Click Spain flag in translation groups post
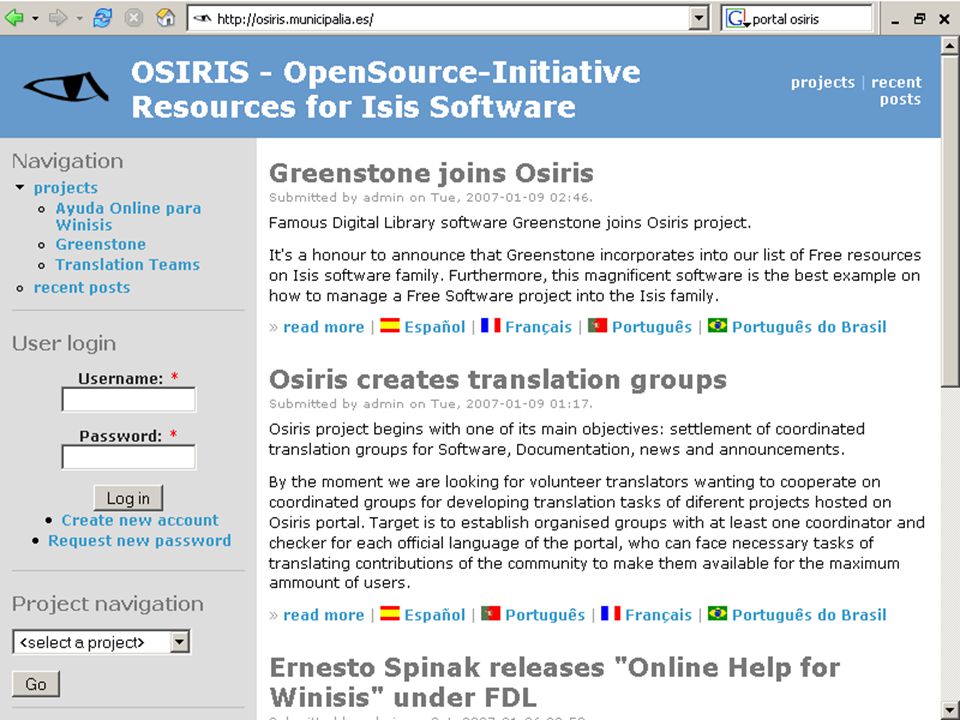 pos(389,613)
